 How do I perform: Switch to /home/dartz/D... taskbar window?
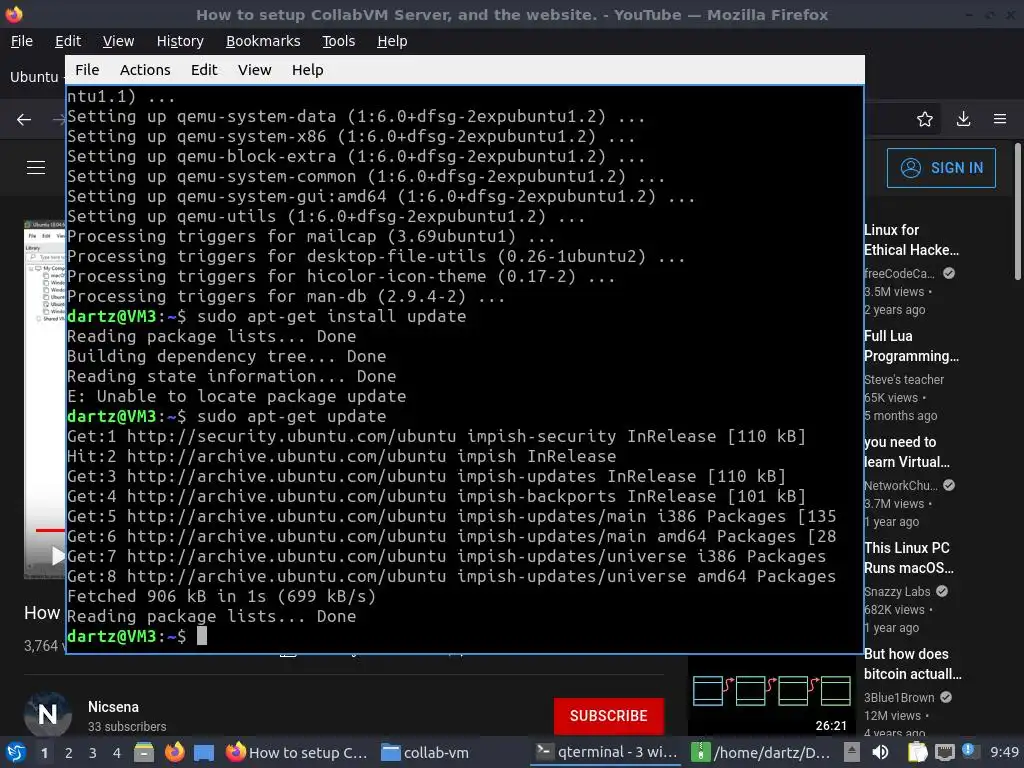coord(761,753)
